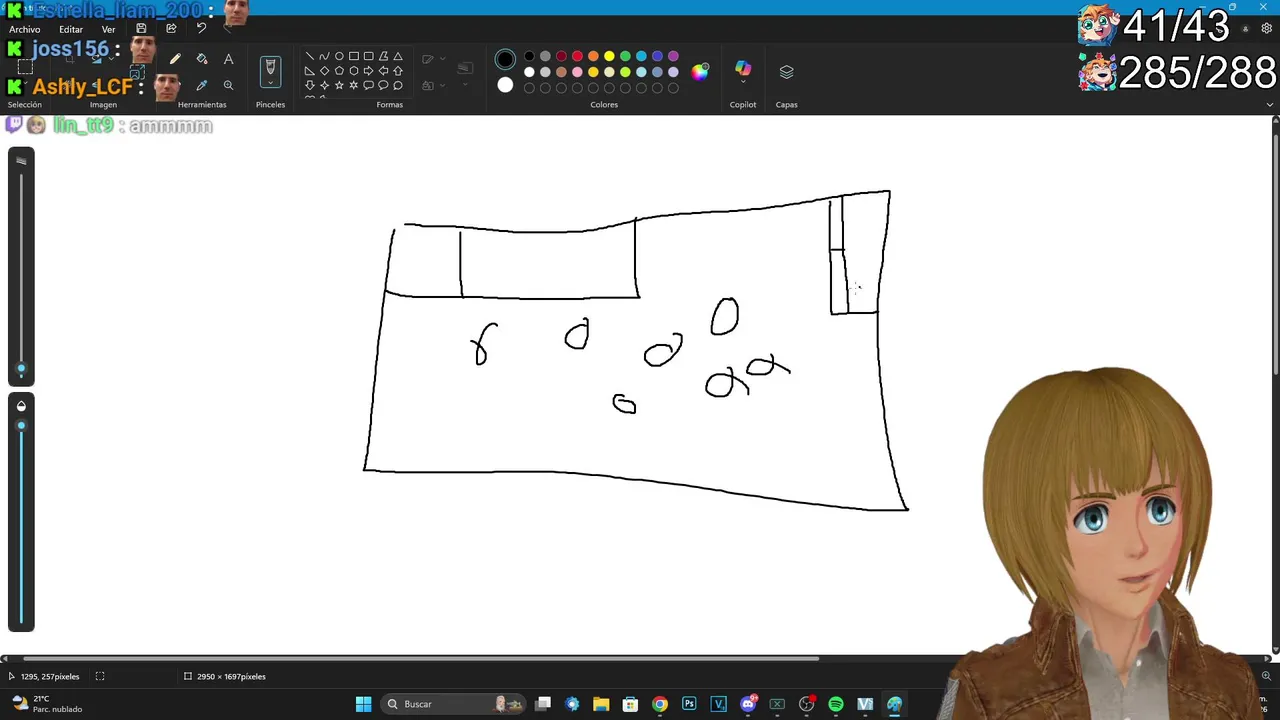Image resolution: width=1280 pixels, height=720 pixels.
Task: Pick the pink color swatch
Action: (577, 72)
